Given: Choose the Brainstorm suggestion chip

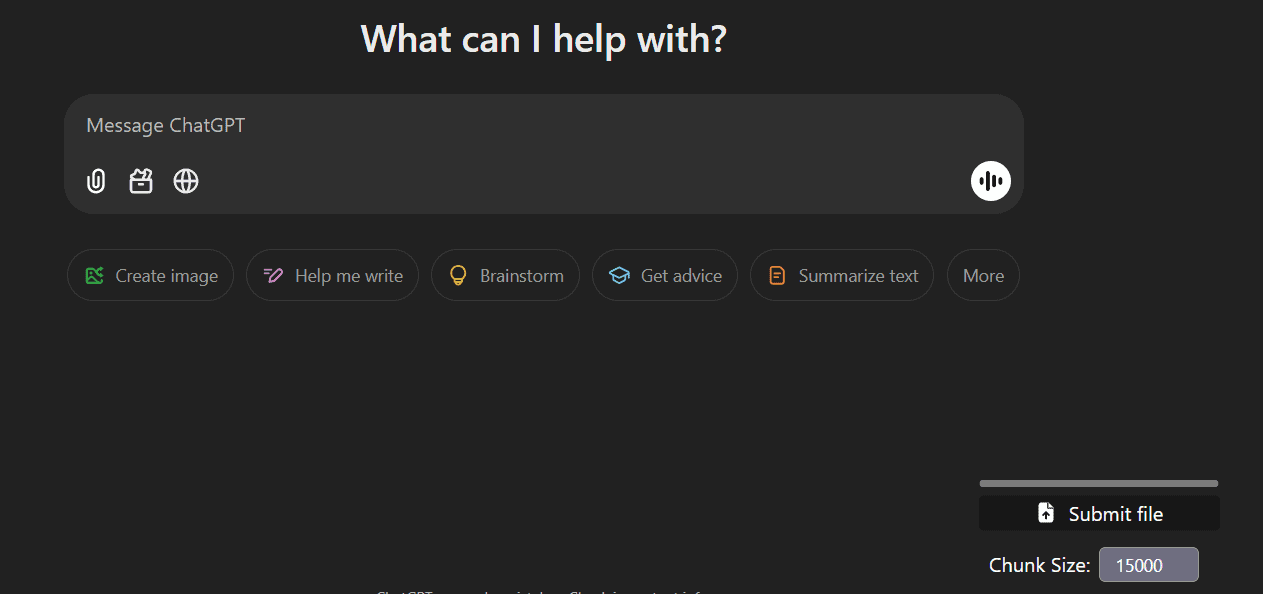Looking at the screenshot, I should (505, 274).
